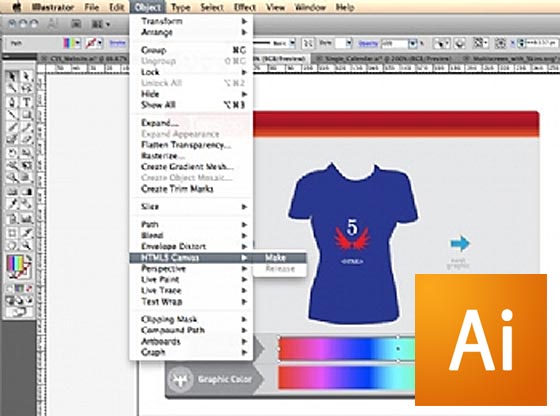Select the Direct Selection tool
This screenshot has width=560, height=416.
pos(26,76)
